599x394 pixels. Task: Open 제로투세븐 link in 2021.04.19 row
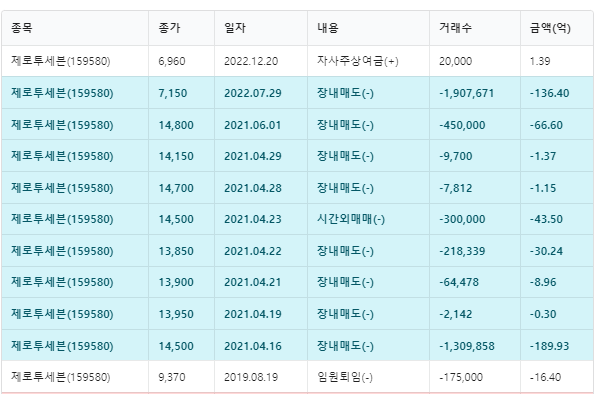tap(62, 315)
